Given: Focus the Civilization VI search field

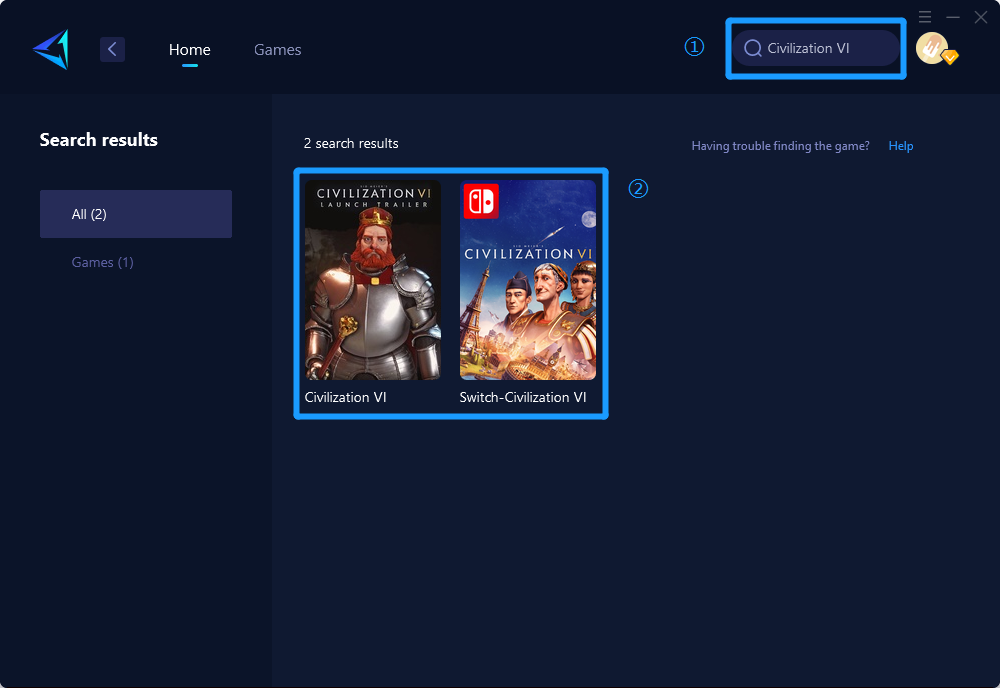Looking at the screenshot, I should click(x=816, y=48).
